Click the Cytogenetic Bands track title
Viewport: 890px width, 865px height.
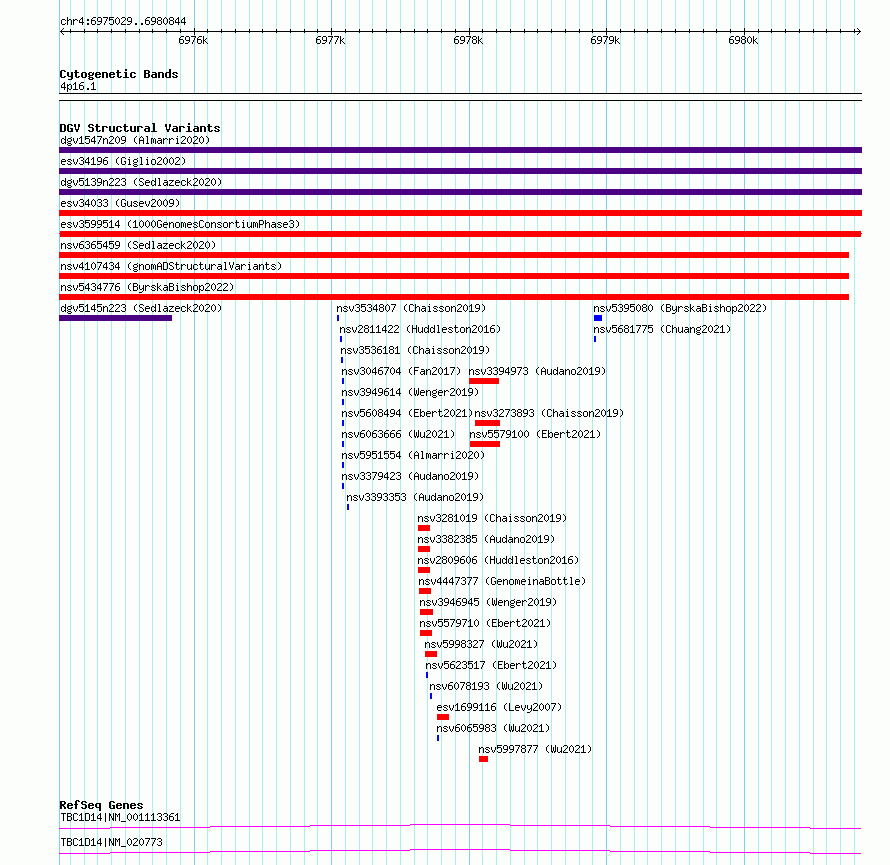119,74
